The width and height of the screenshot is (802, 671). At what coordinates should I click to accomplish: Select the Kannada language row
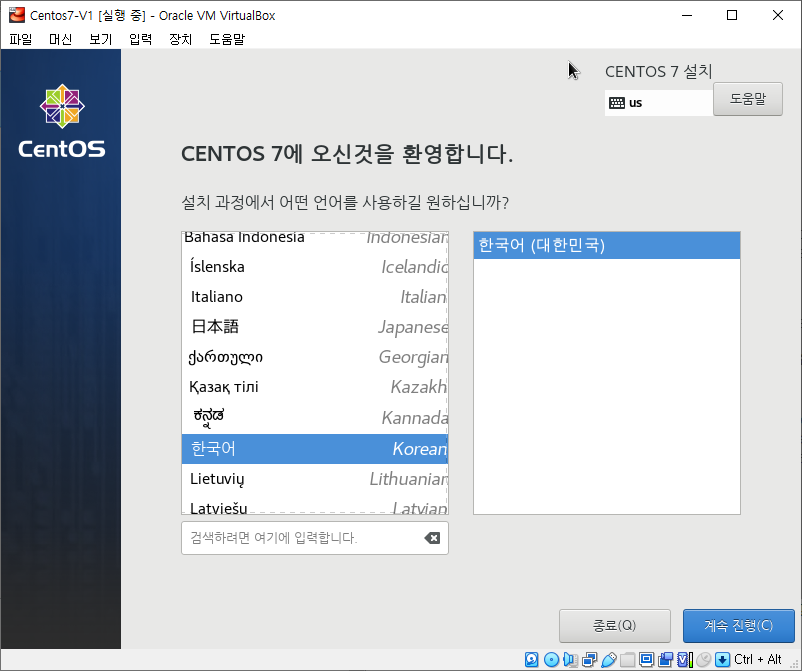(315, 418)
